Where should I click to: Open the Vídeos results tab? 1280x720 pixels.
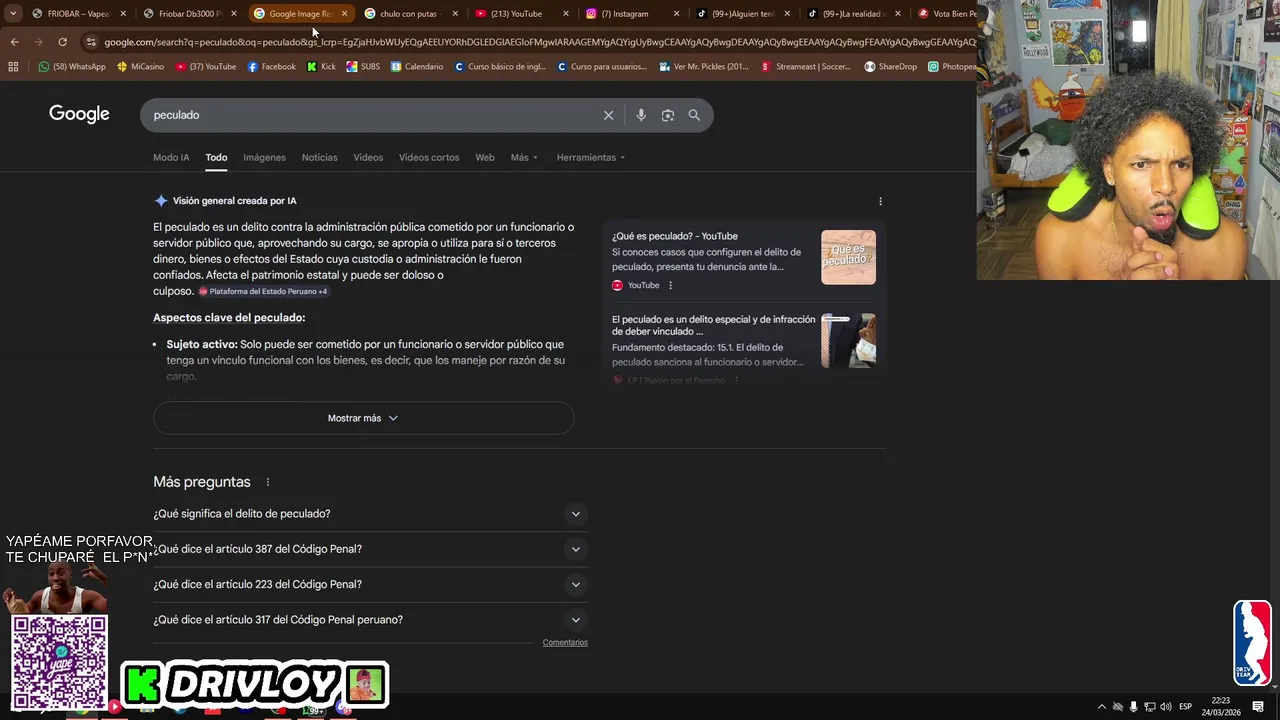[368, 157]
